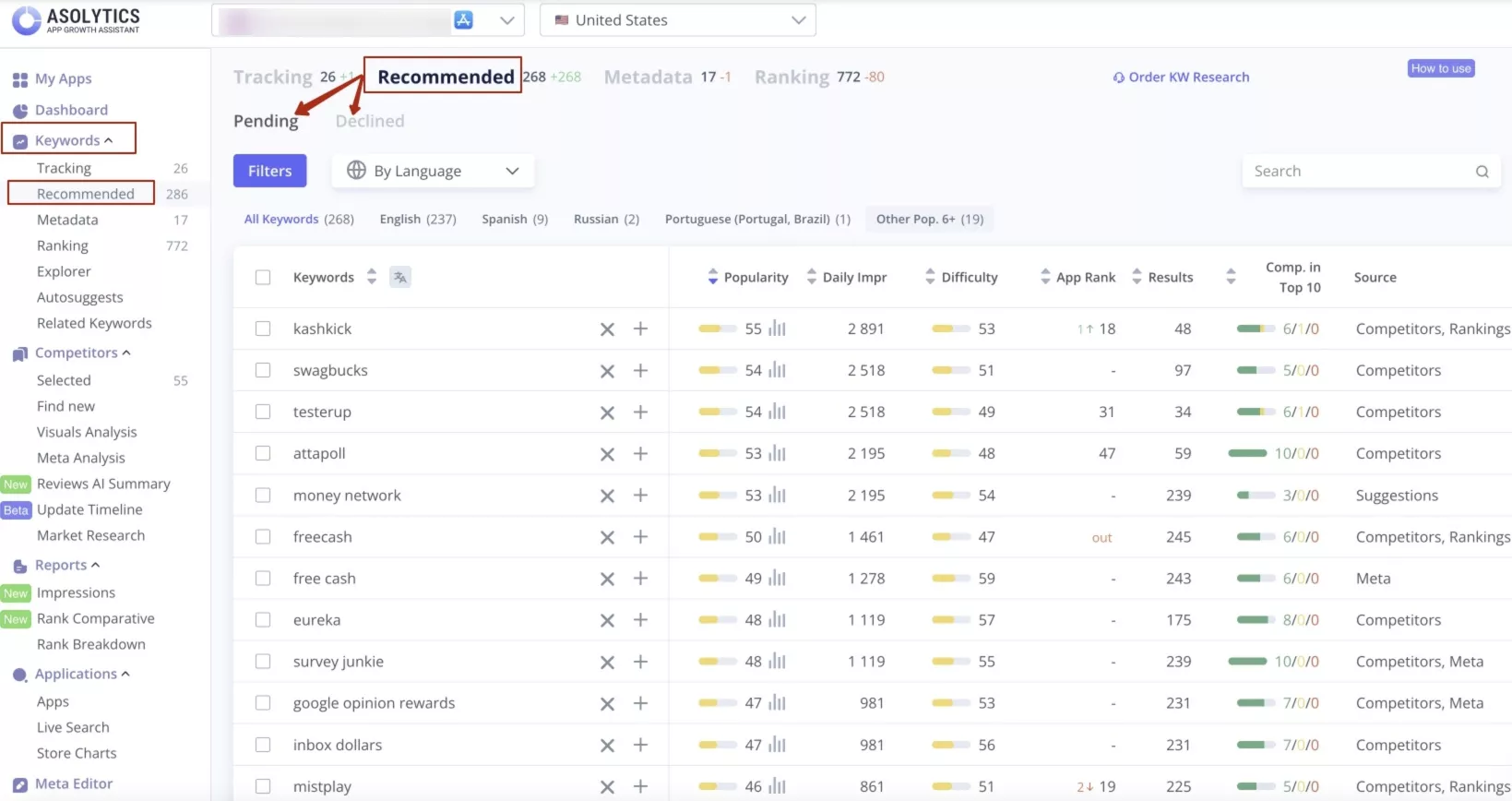Image resolution: width=1512 pixels, height=801 pixels.
Task: Check the testerup row checkbox
Action: coord(263,412)
